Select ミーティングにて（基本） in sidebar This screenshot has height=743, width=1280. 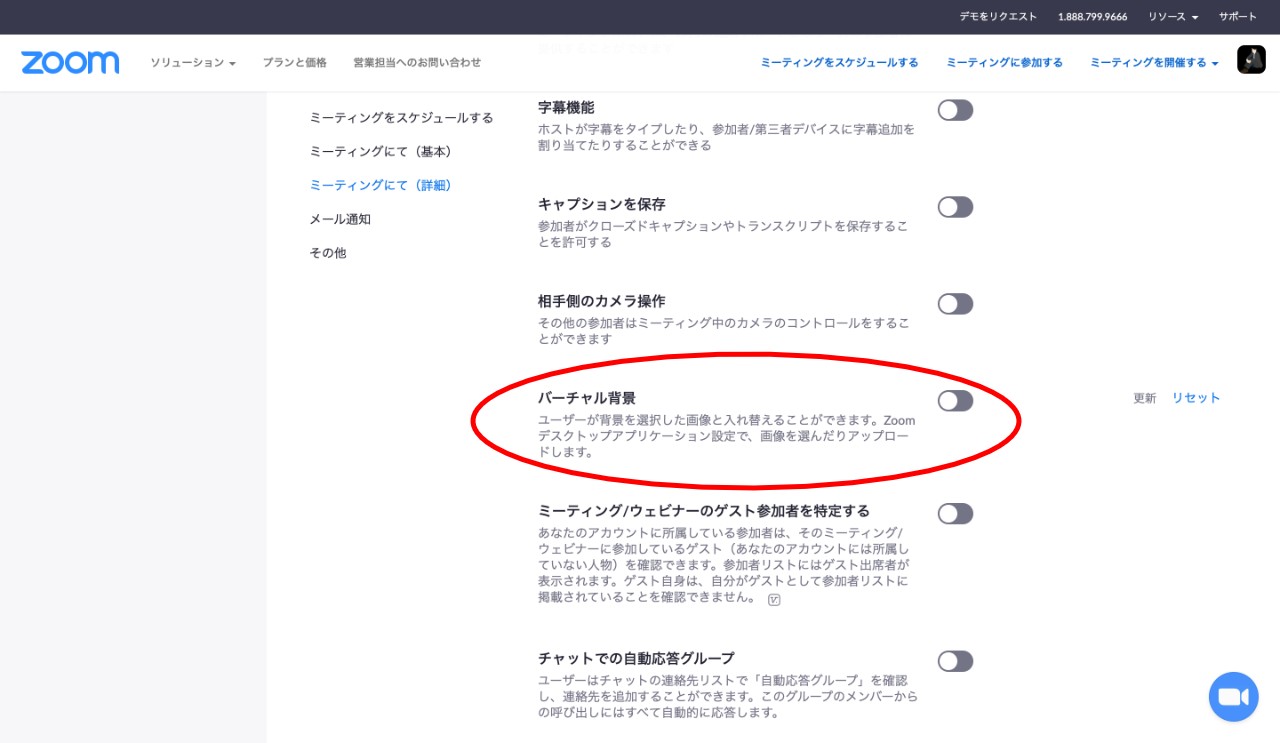point(381,151)
